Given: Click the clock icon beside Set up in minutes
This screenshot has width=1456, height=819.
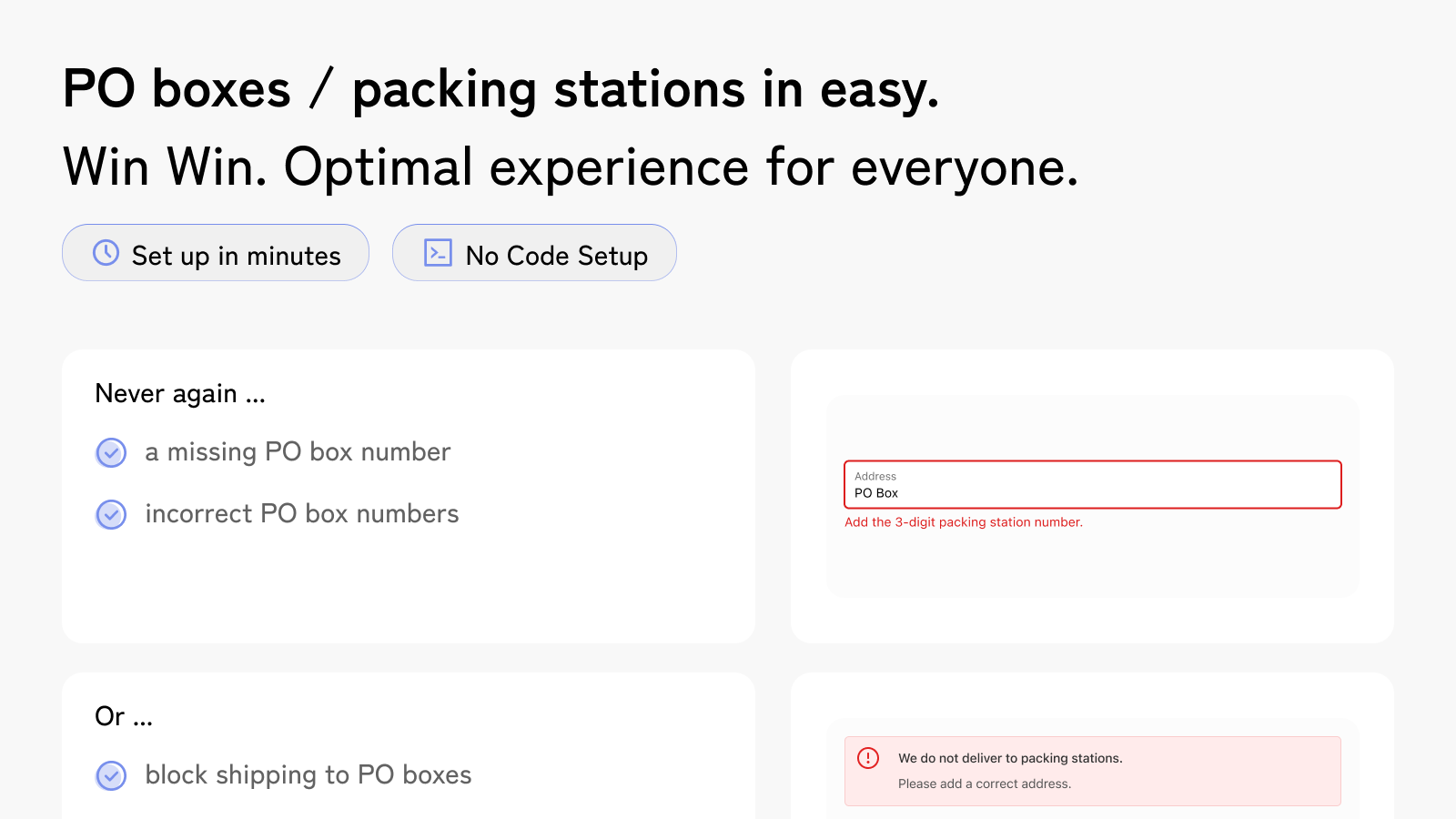Looking at the screenshot, I should coord(106,253).
